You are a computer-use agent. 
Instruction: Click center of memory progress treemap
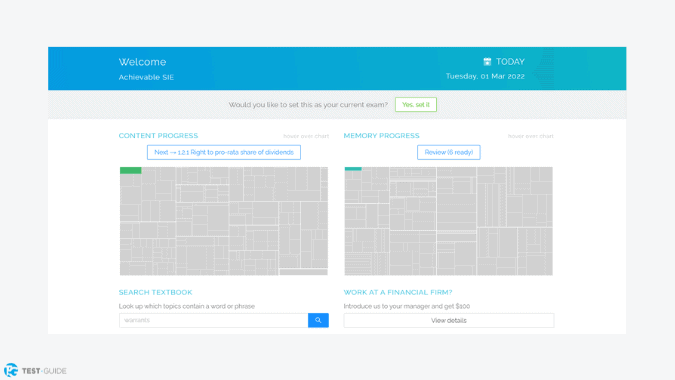click(449, 221)
